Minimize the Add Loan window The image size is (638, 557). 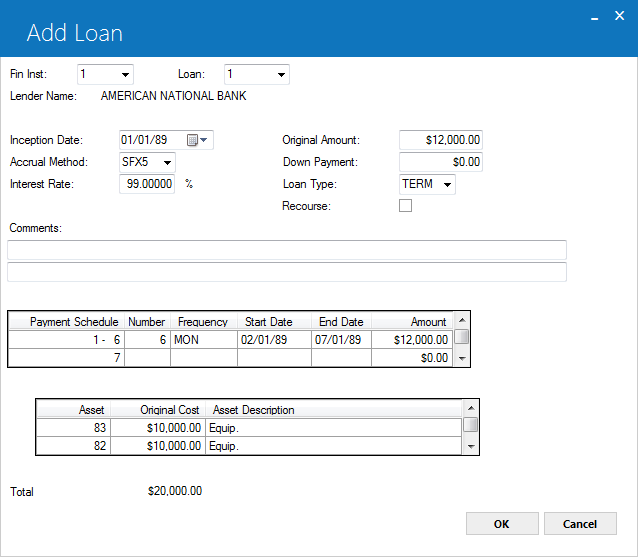tap(594, 17)
